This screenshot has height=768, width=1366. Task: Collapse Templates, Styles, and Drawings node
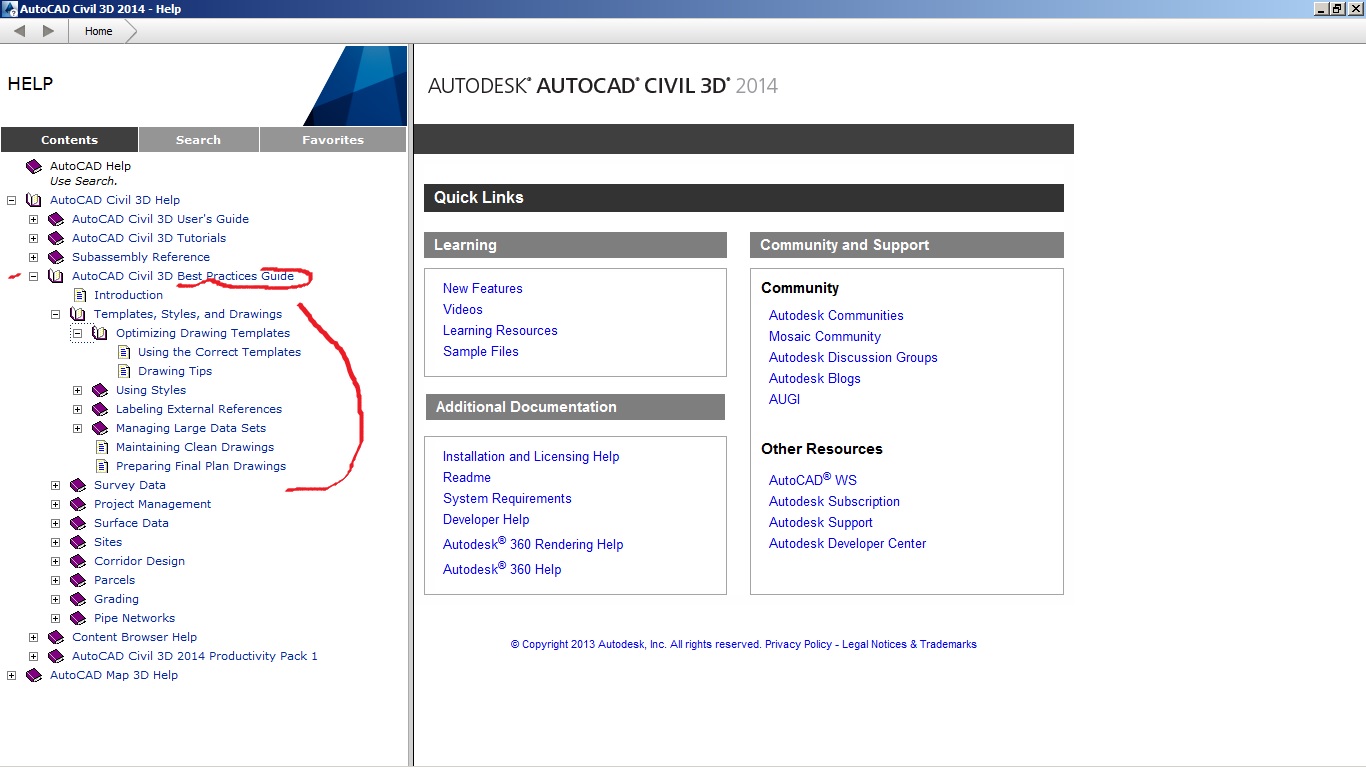pyautogui.click(x=56, y=314)
